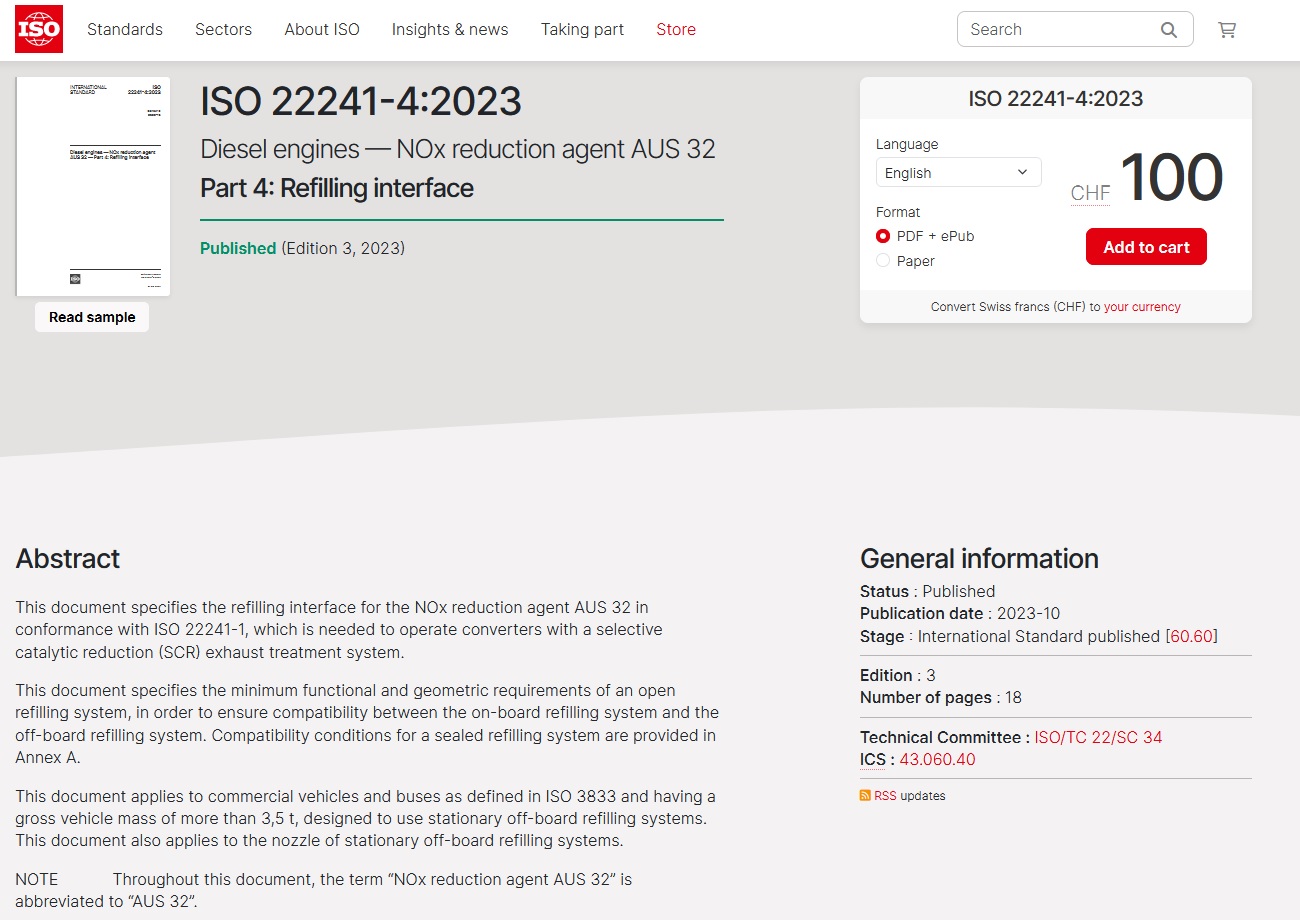Go to the Store page
Image resolution: width=1300 pixels, height=920 pixels.
coord(676,30)
